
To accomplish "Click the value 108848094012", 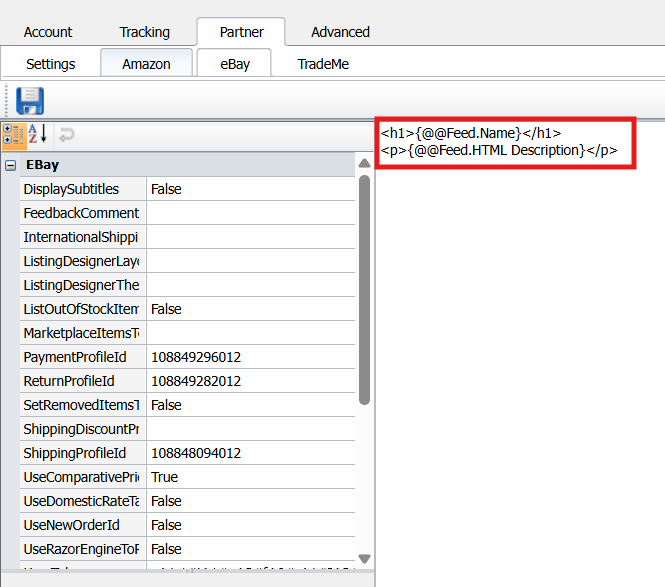I will [196, 453].
